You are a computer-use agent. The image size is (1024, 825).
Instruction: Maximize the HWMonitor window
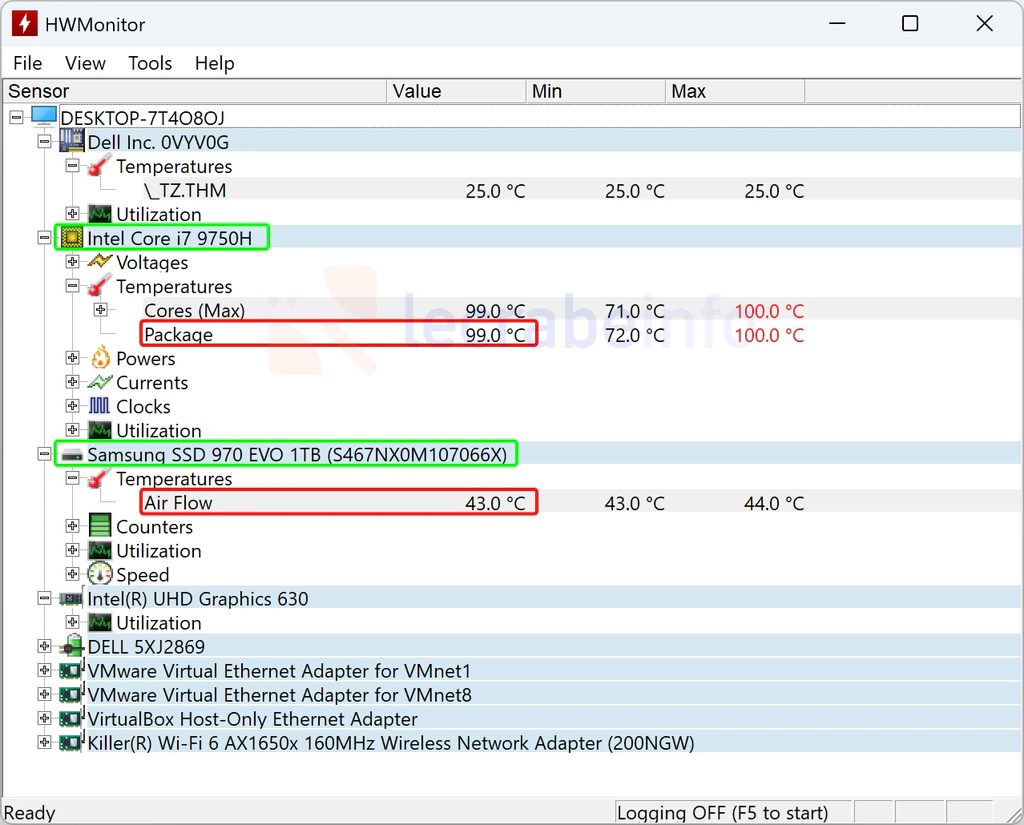pos(910,24)
